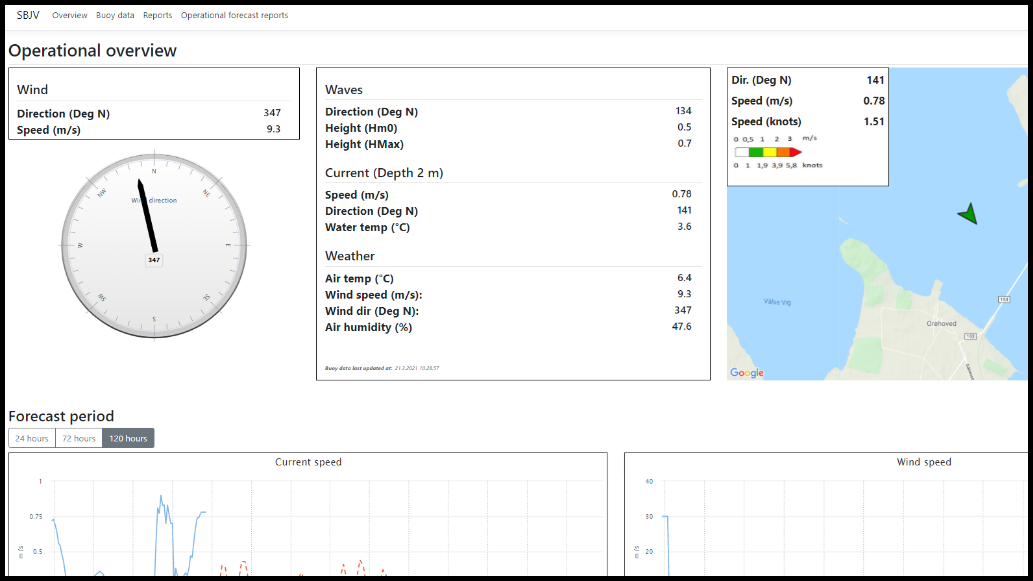
Task: Click the Google logo on the map
Action: click(747, 373)
